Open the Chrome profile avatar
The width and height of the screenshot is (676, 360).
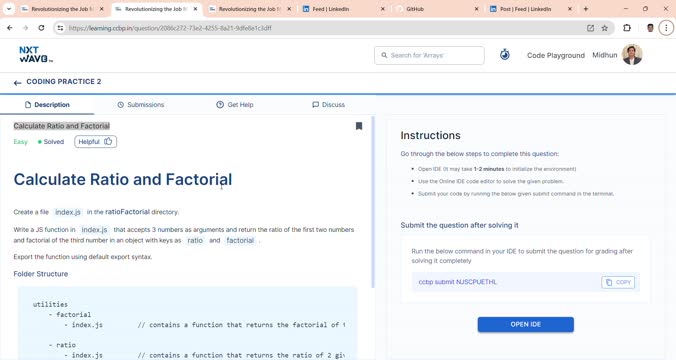tap(650, 28)
